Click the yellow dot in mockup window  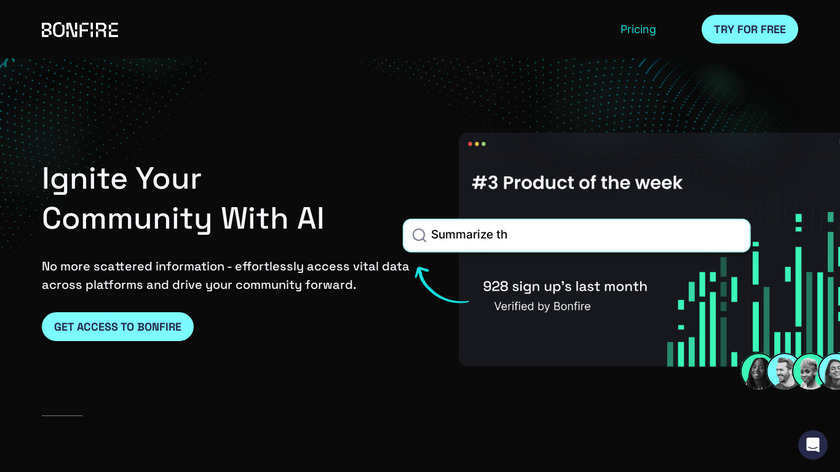pyautogui.click(x=477, y=144)
